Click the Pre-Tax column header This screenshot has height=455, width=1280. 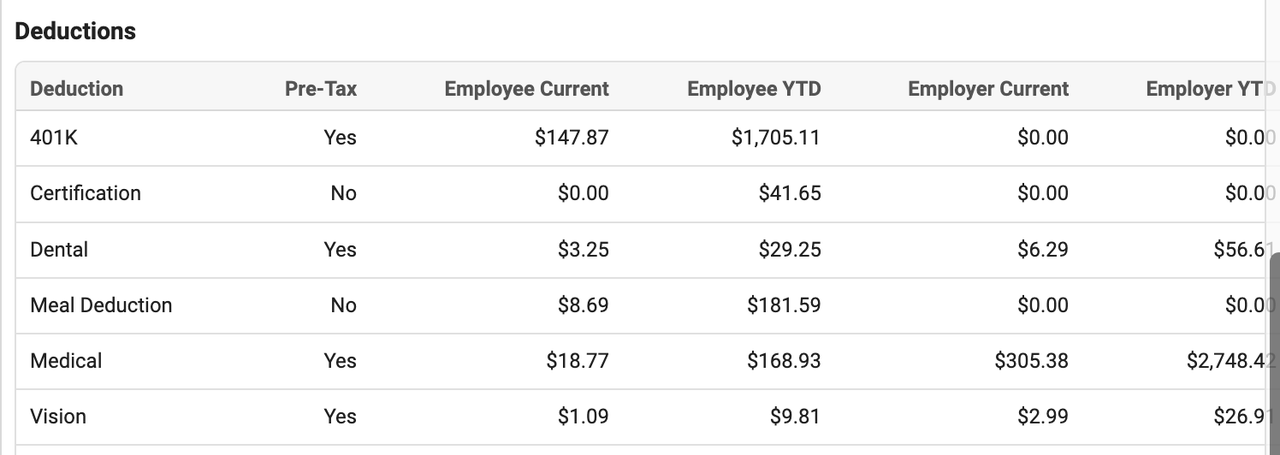click(x=320, y=89)
